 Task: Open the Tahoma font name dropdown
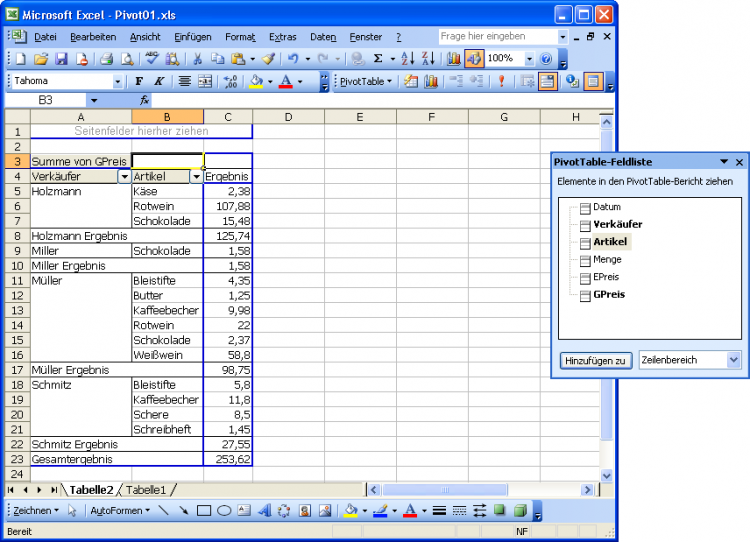118,81
